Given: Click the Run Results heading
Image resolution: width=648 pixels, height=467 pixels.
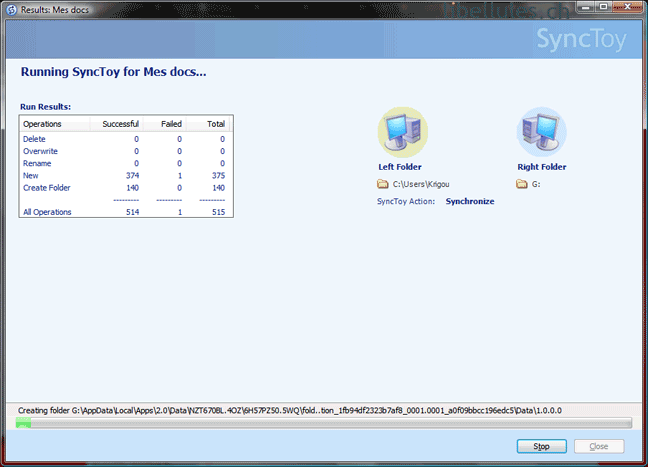Looking at the screenshot, I should [x=45, y=107].
